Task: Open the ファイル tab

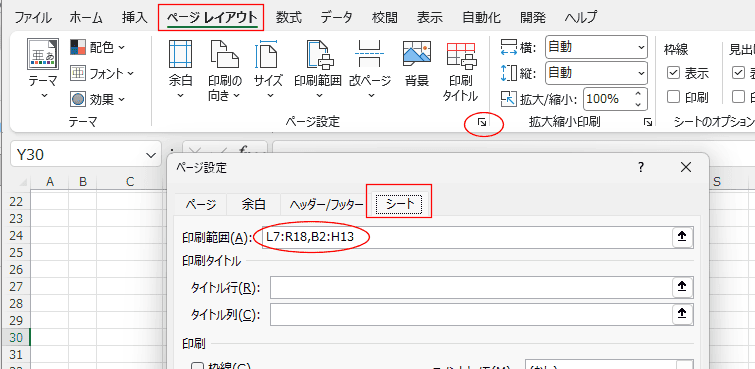Action: (33, 18)
